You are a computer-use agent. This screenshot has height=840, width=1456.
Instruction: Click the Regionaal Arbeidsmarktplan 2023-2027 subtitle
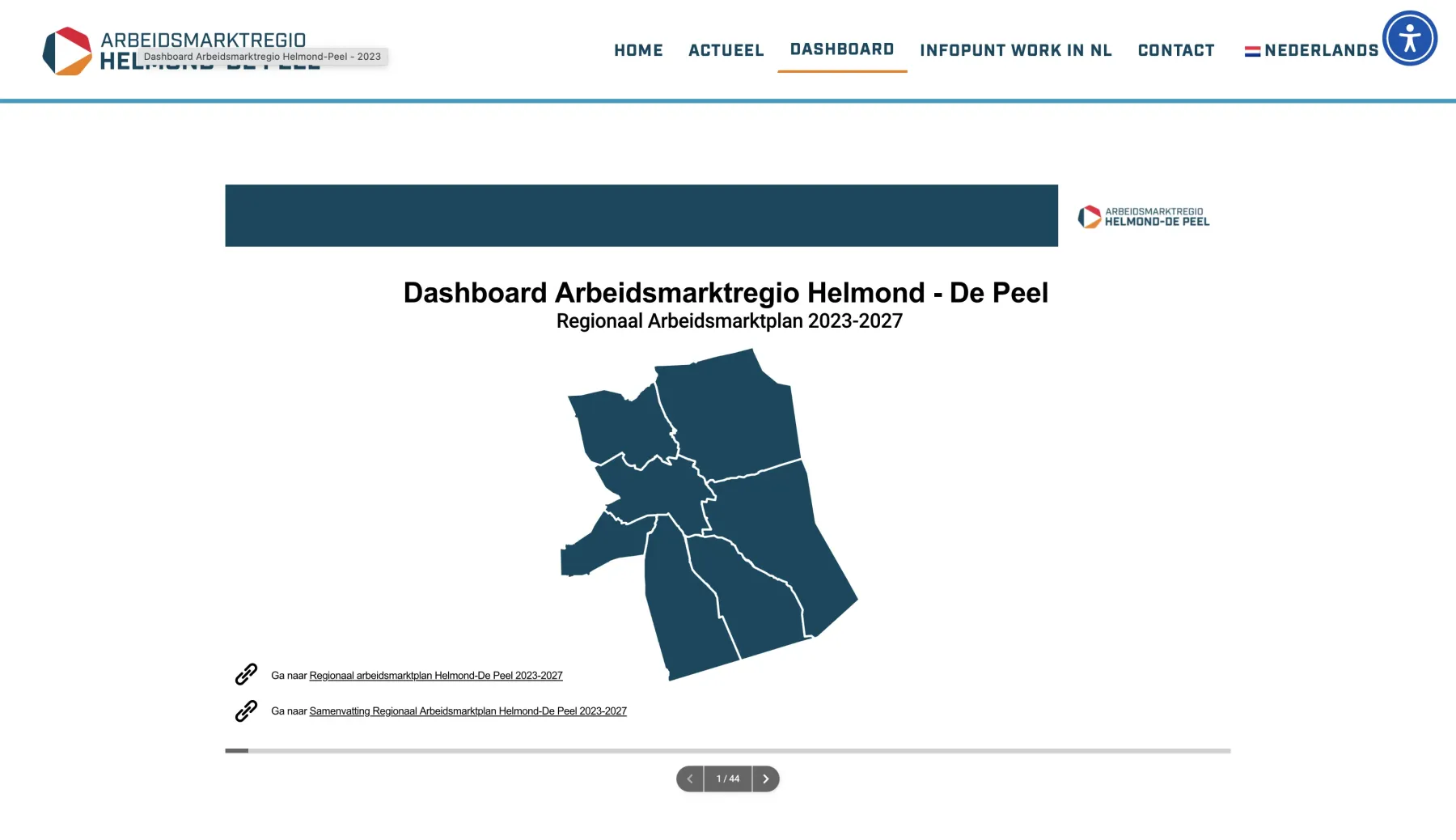pyautogui.click(x=730, y=320)
